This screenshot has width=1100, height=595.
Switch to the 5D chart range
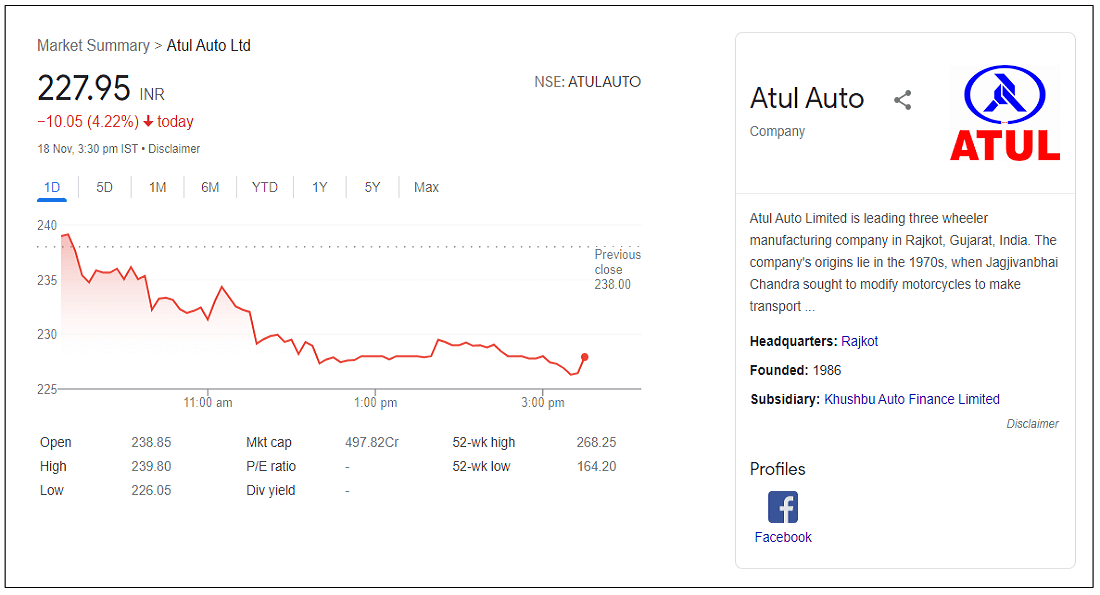pos(105,187)
